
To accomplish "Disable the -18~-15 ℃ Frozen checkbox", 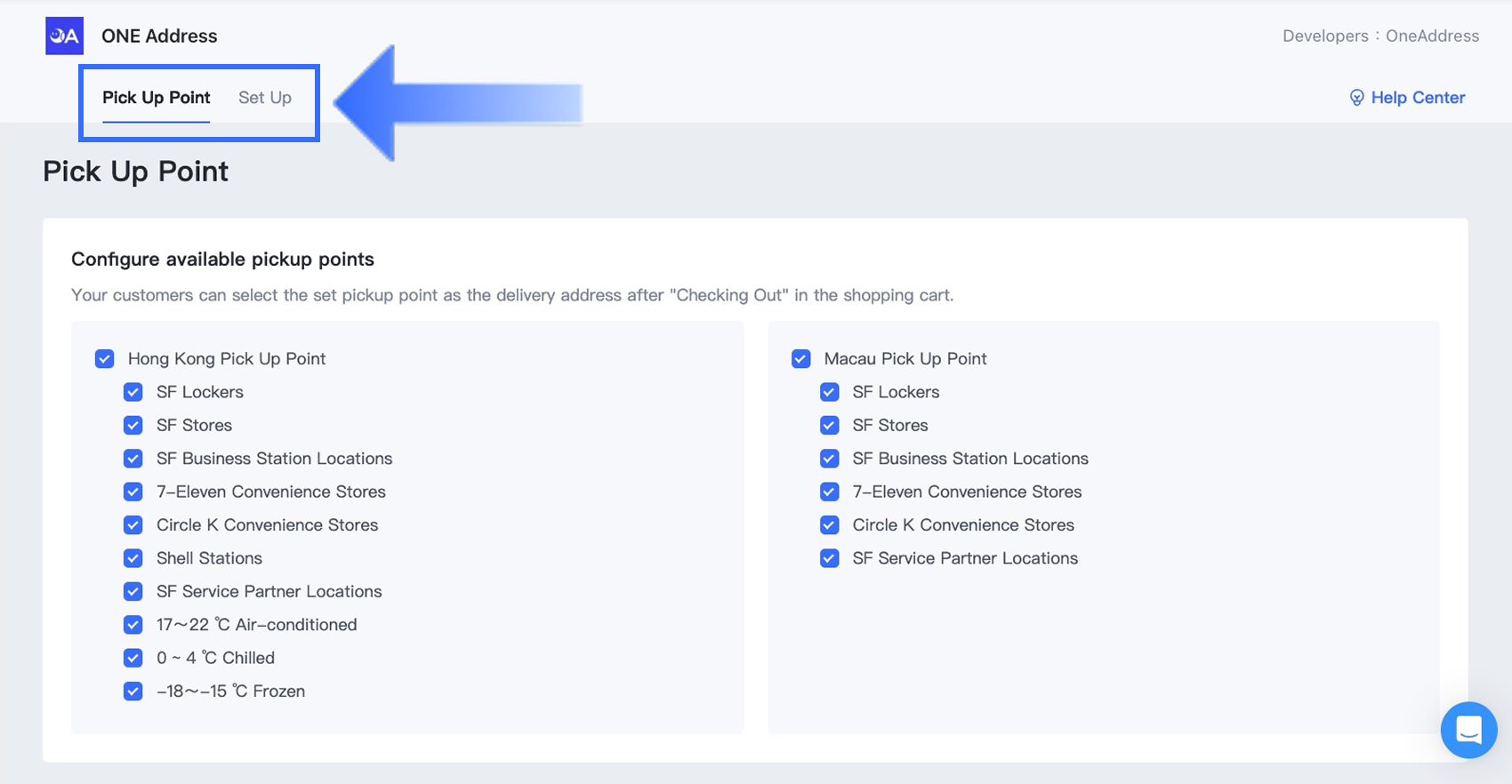I will tap(133, 692).
